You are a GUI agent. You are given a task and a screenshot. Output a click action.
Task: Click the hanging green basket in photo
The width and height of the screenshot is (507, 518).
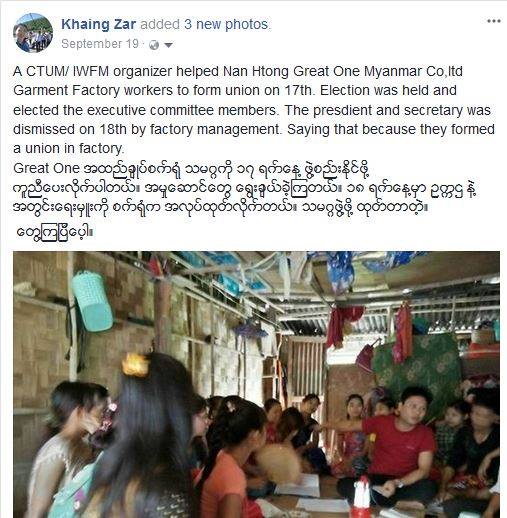pyautogui.click(x=92, y=301)
